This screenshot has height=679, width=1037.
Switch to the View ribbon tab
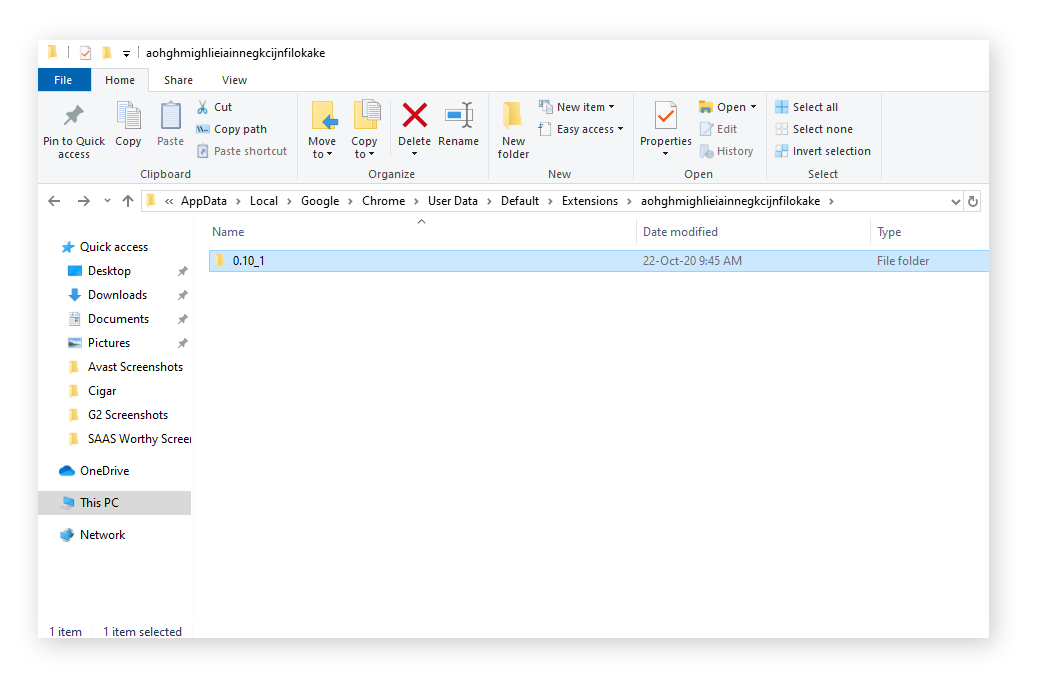point(234,79)
